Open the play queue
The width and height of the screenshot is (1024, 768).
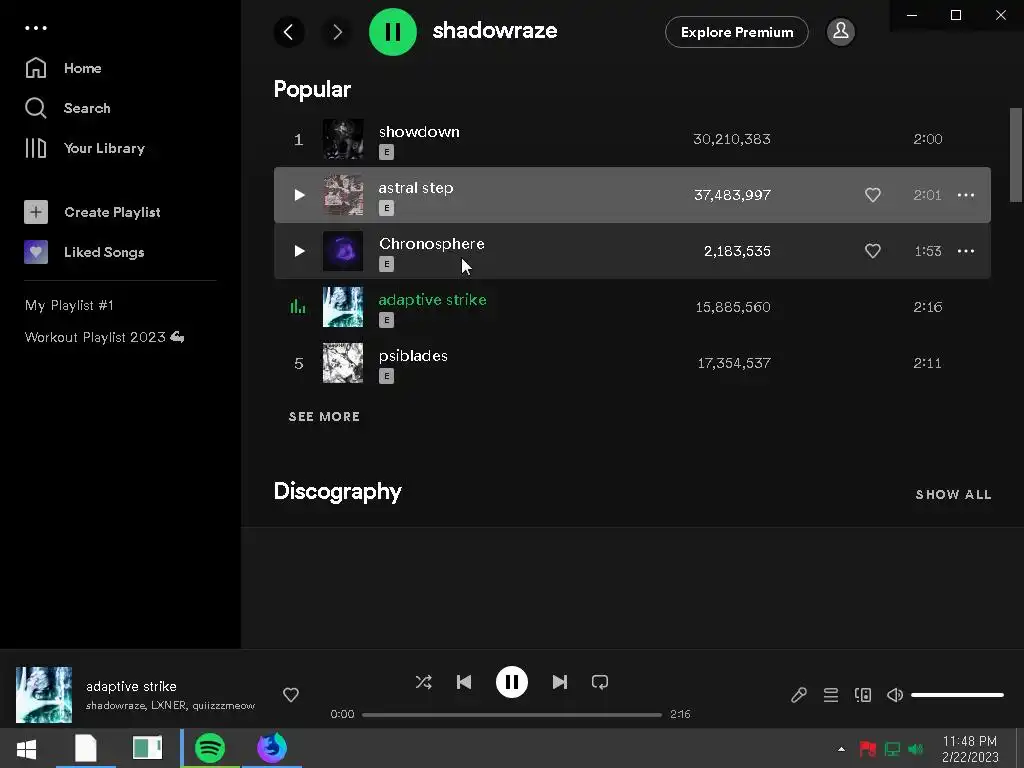coord(831,695)
